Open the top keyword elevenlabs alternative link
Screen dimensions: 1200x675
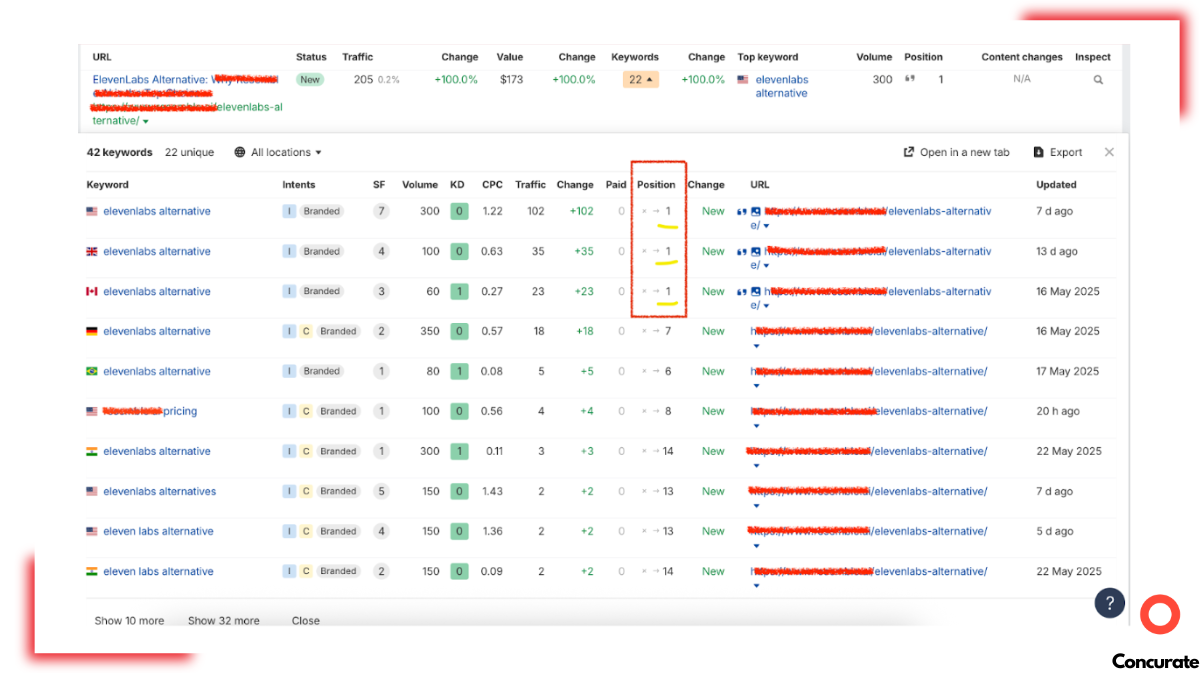pos(782,86)
